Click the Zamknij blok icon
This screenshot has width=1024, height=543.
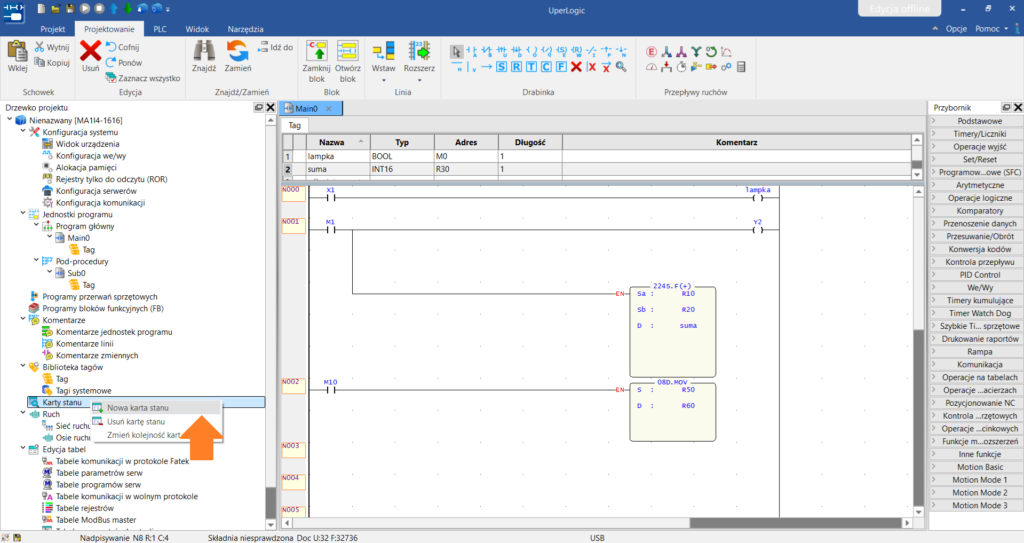coord(317,52)
